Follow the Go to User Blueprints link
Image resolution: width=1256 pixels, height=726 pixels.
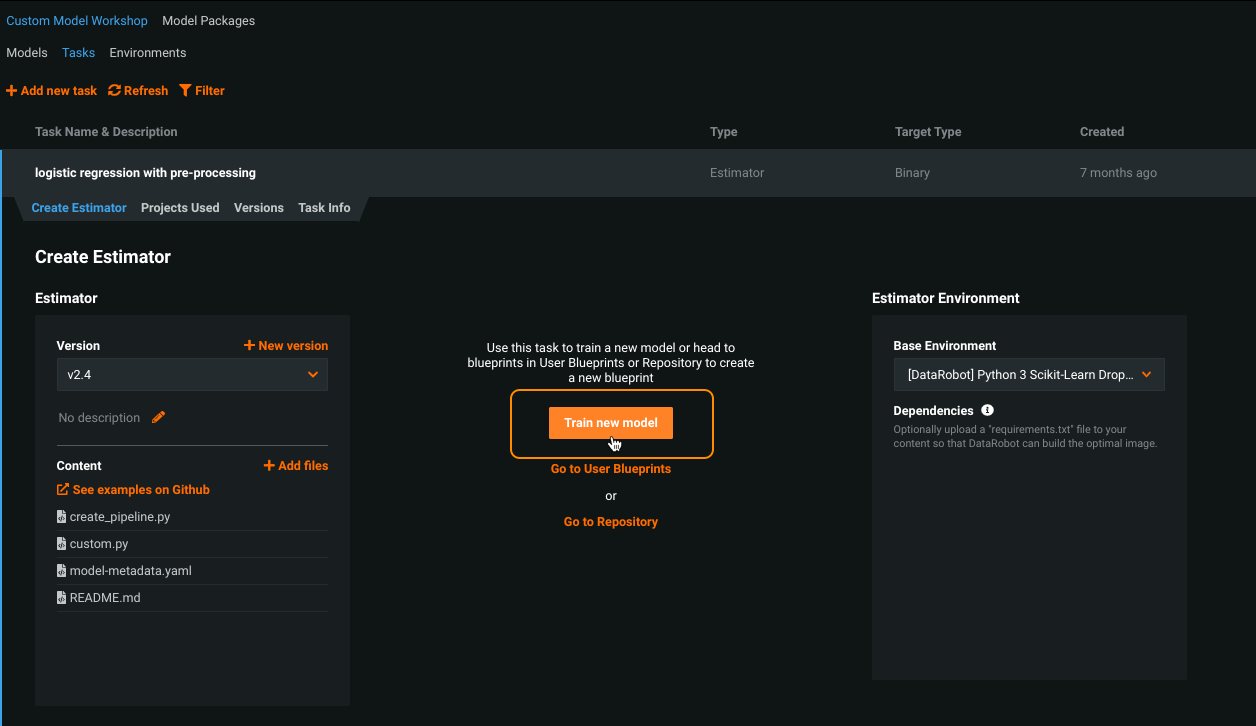(610, 469)
